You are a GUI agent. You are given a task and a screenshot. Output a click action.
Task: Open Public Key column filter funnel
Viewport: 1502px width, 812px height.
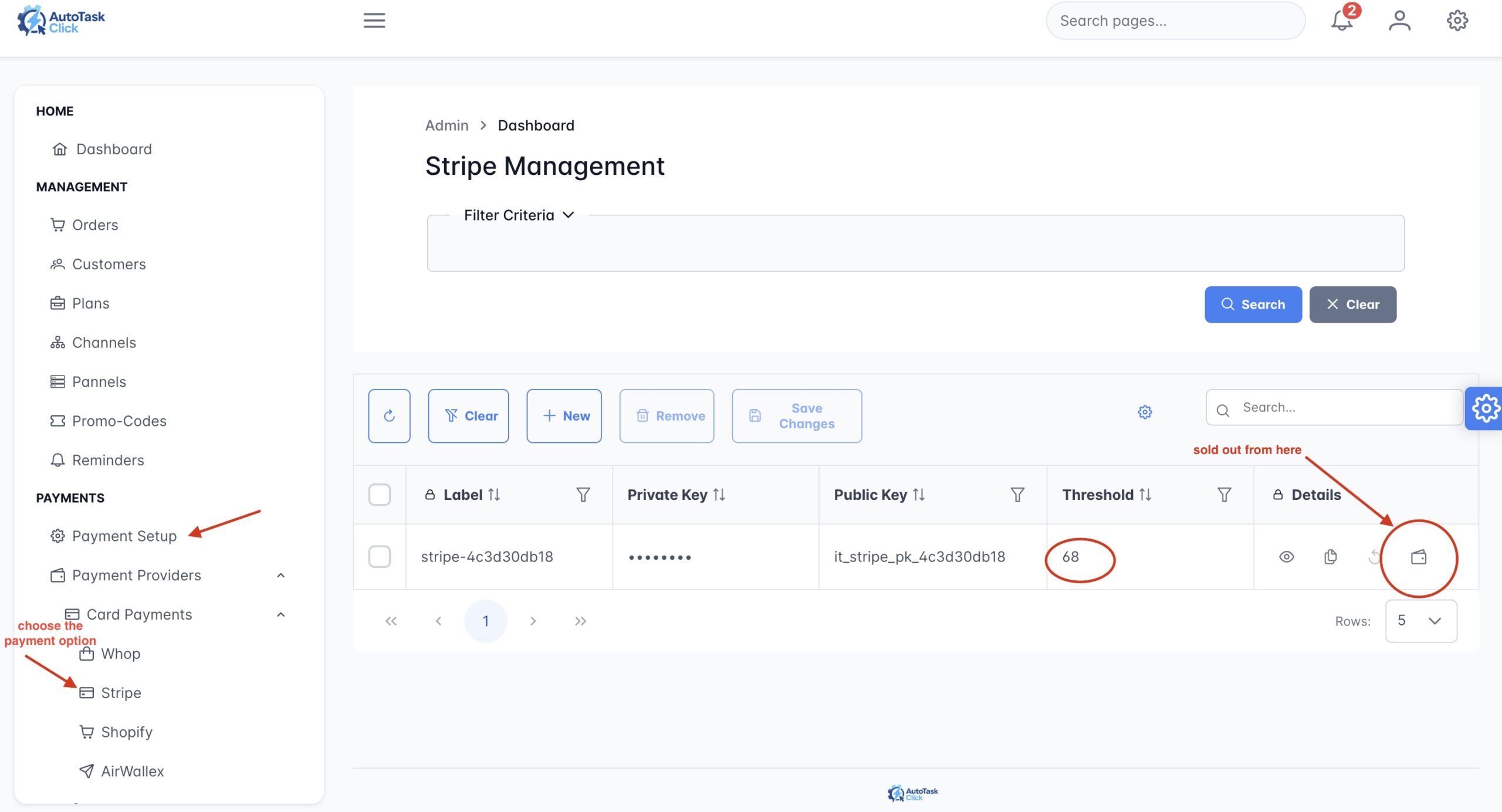[1017, 495]
